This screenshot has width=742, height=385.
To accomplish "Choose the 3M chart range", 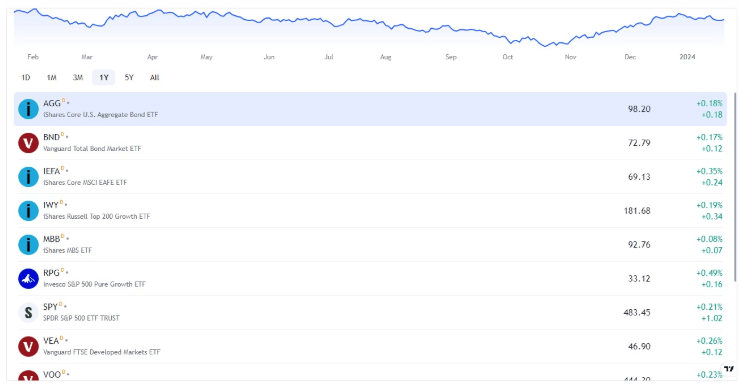I will [78, 78].
